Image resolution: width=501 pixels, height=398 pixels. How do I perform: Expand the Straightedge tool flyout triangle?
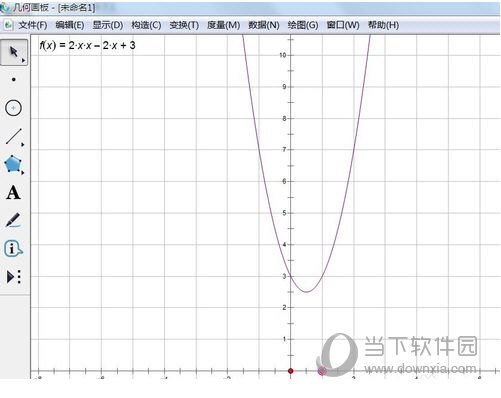coord(23,145)
